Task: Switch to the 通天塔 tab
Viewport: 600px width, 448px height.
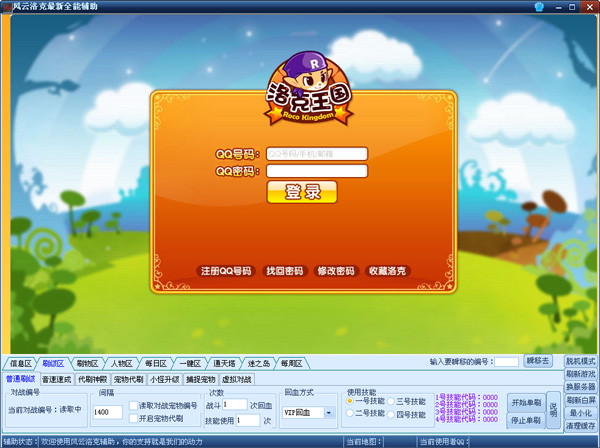Action: [x=224, y=363]
